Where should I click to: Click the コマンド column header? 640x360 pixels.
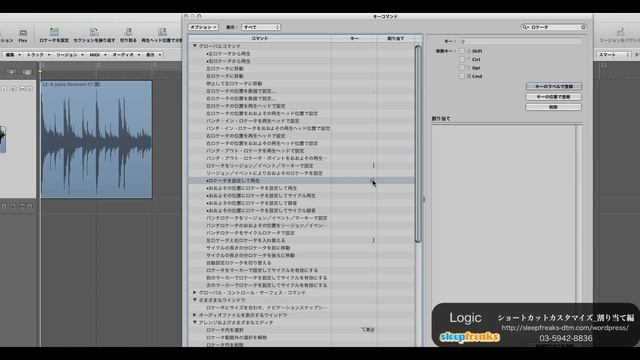tap(260, 38)
